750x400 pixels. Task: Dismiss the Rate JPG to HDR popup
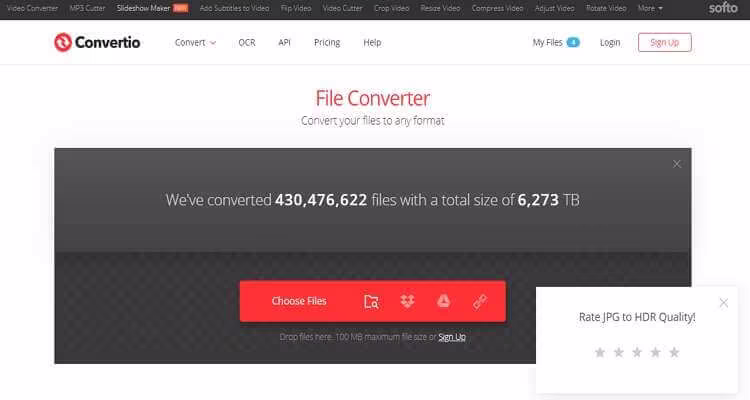coord(724,303)
